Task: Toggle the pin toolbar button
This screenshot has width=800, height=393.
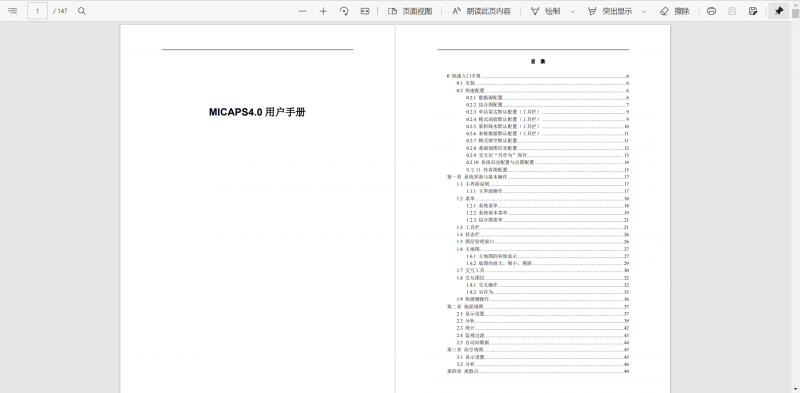Action: (779, 11)
